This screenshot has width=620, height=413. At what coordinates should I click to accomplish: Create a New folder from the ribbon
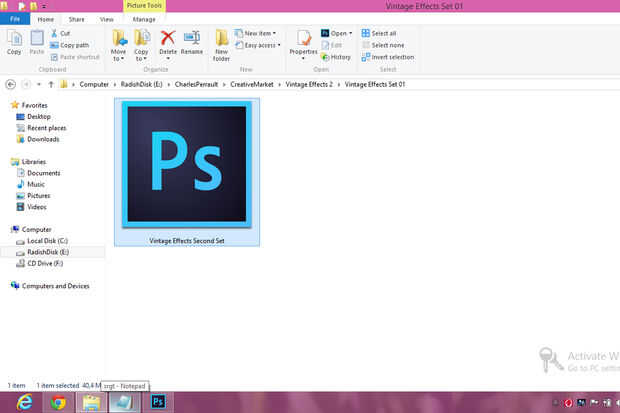pyautogui.click(x=221, y=45)
